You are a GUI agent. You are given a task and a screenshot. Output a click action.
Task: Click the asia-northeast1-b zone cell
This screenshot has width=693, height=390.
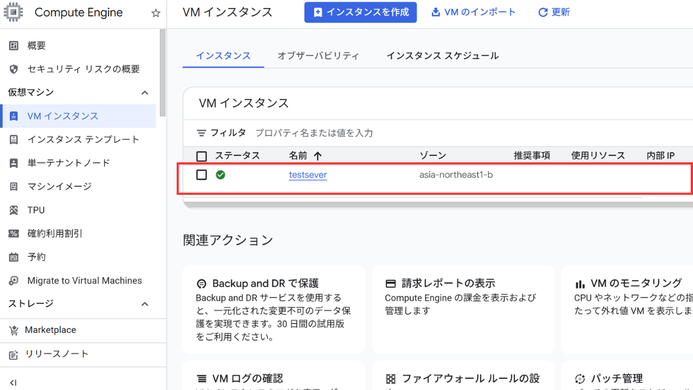[x=456, y=175]
